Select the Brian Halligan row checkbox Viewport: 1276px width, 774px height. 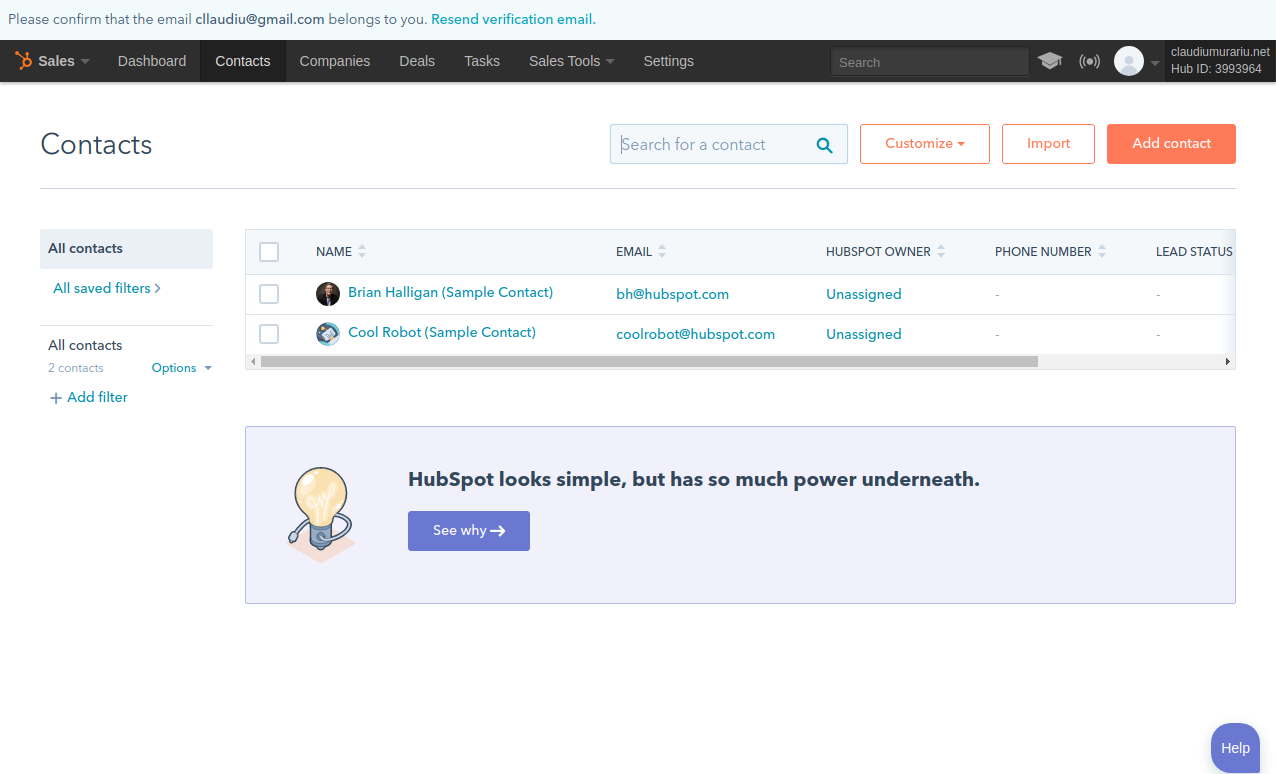pyautogui.click(x=269, y=294)
